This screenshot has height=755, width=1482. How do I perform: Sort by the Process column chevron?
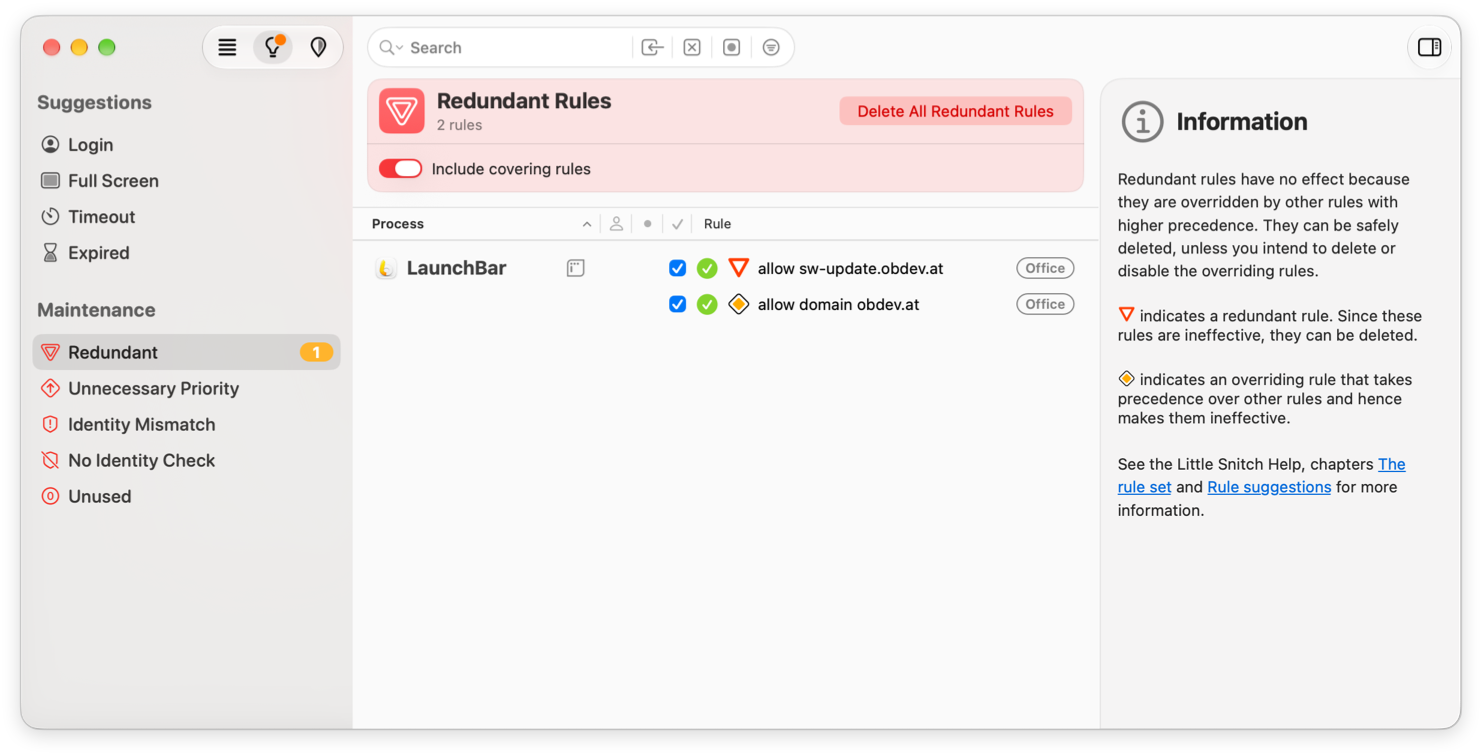click(587, 224)
